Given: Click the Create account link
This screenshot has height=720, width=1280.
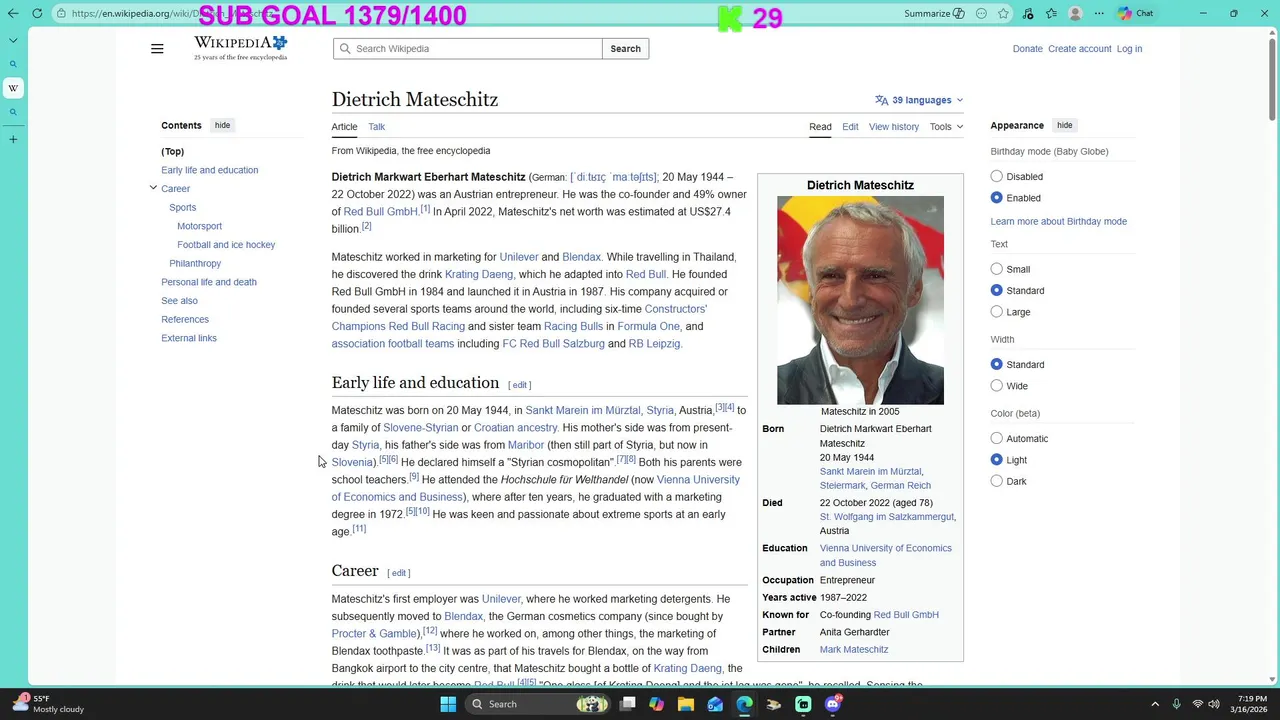Looking at the screenshot, I should tap(1080, 49).
